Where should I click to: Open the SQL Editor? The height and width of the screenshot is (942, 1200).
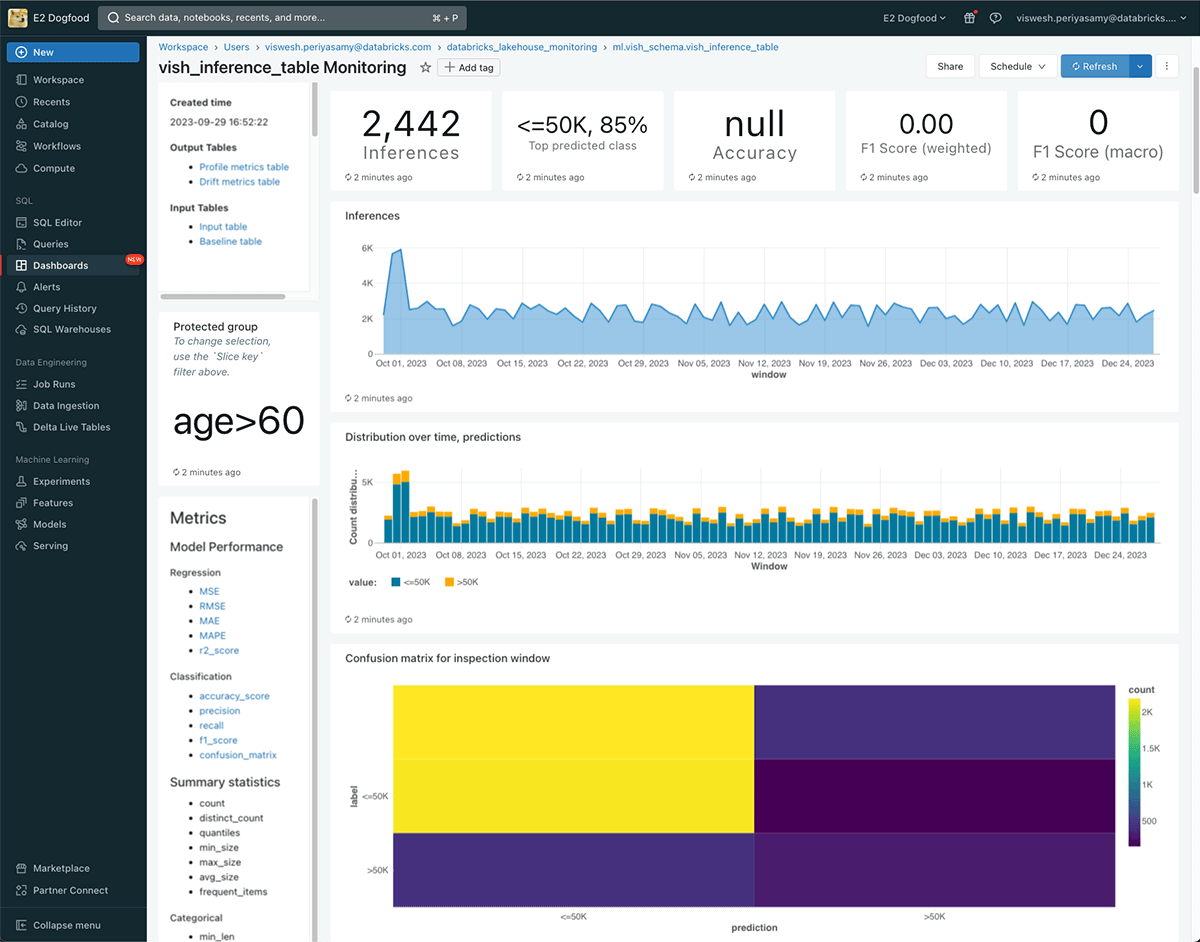(51, 222)
